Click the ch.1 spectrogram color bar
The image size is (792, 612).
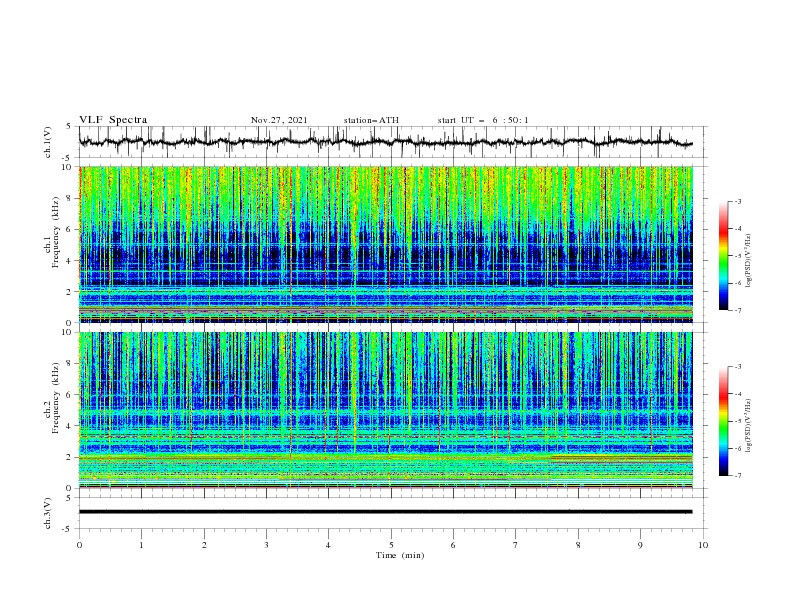(x=724, y=256)
